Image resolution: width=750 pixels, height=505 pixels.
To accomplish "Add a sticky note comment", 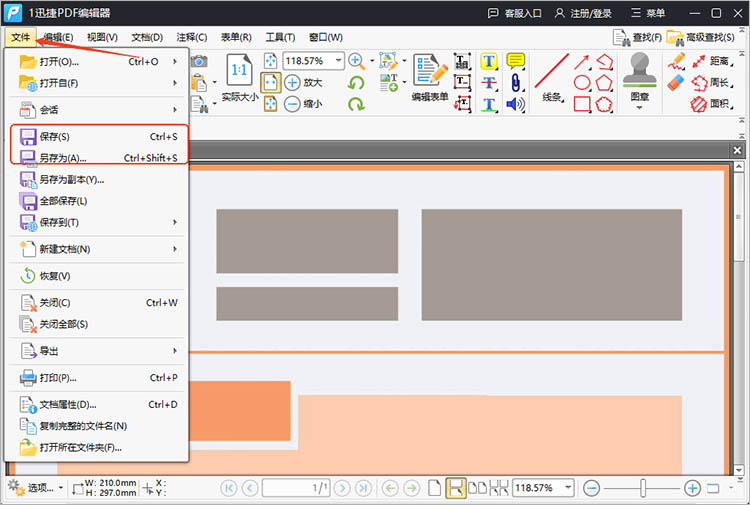I will tap(515, 61).
